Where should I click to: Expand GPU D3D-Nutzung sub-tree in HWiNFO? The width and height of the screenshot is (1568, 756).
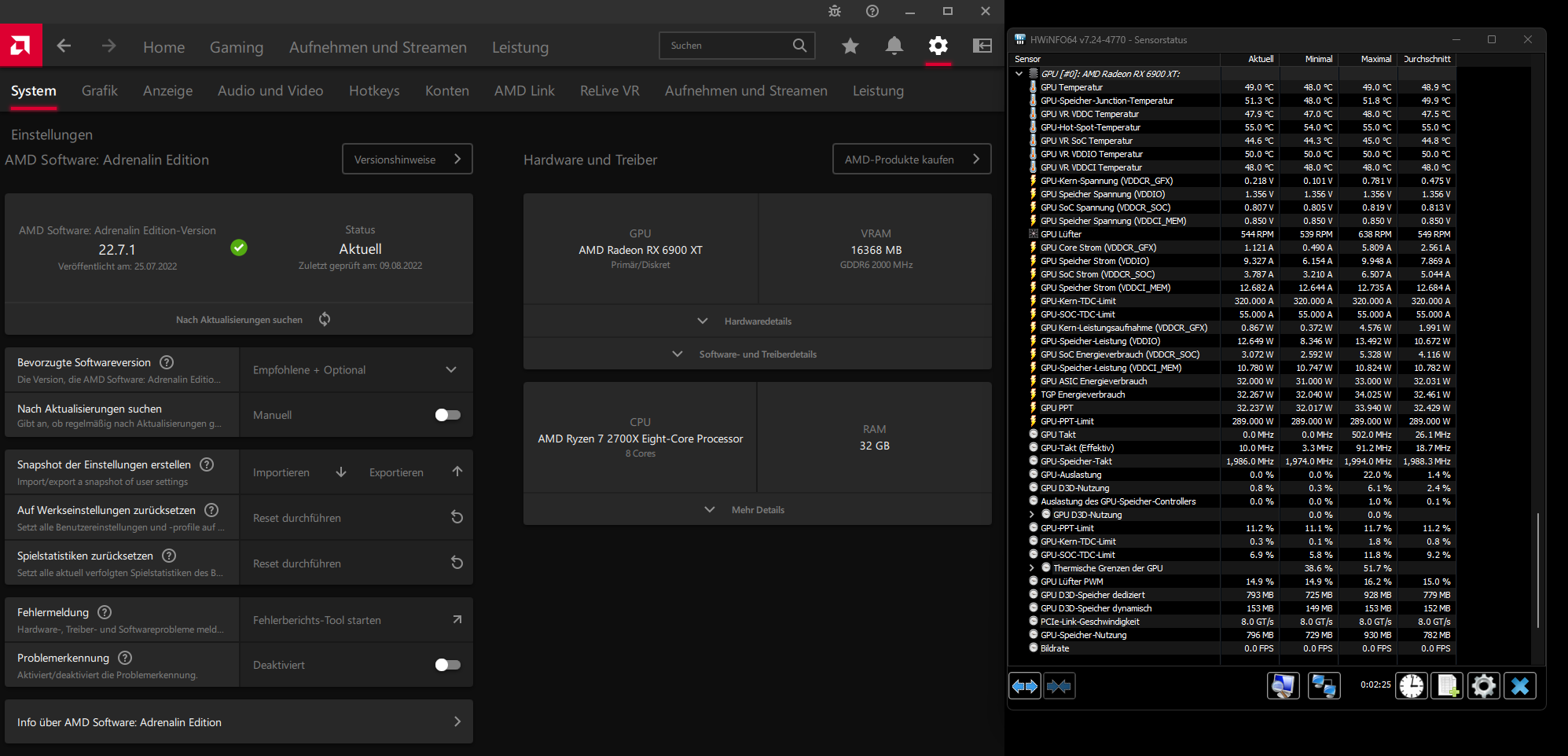point(1032,515)
